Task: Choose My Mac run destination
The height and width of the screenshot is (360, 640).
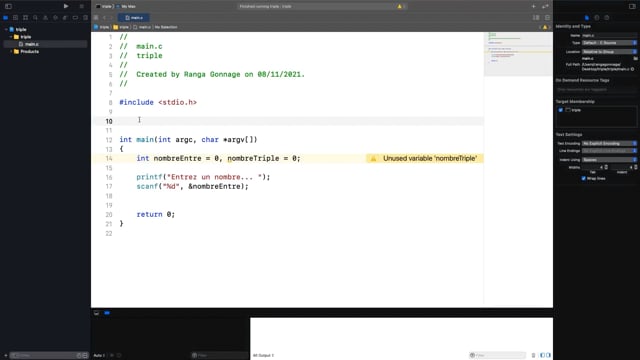Action: coord(127,6)
